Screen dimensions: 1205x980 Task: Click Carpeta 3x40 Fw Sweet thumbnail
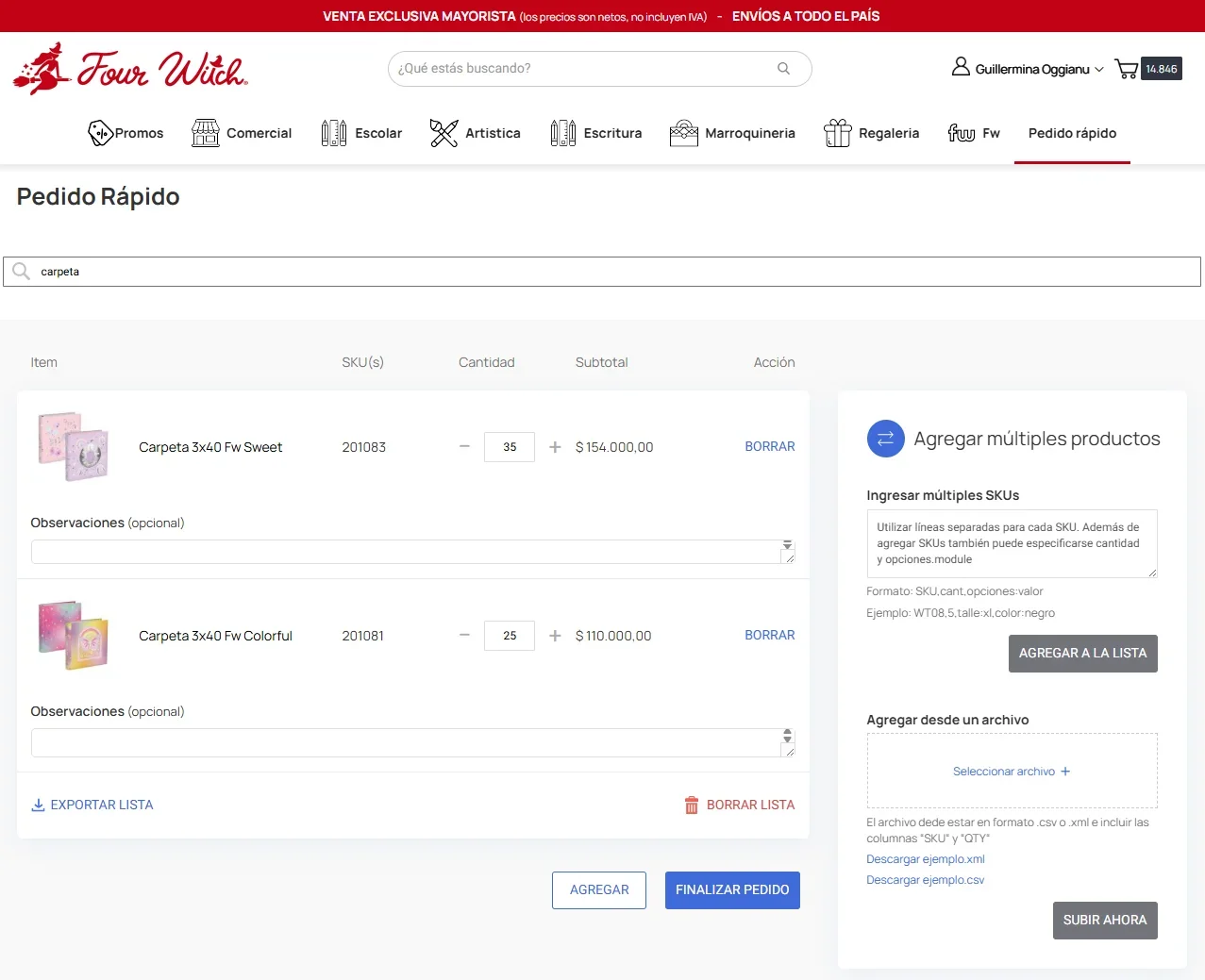tap(74, 446)
